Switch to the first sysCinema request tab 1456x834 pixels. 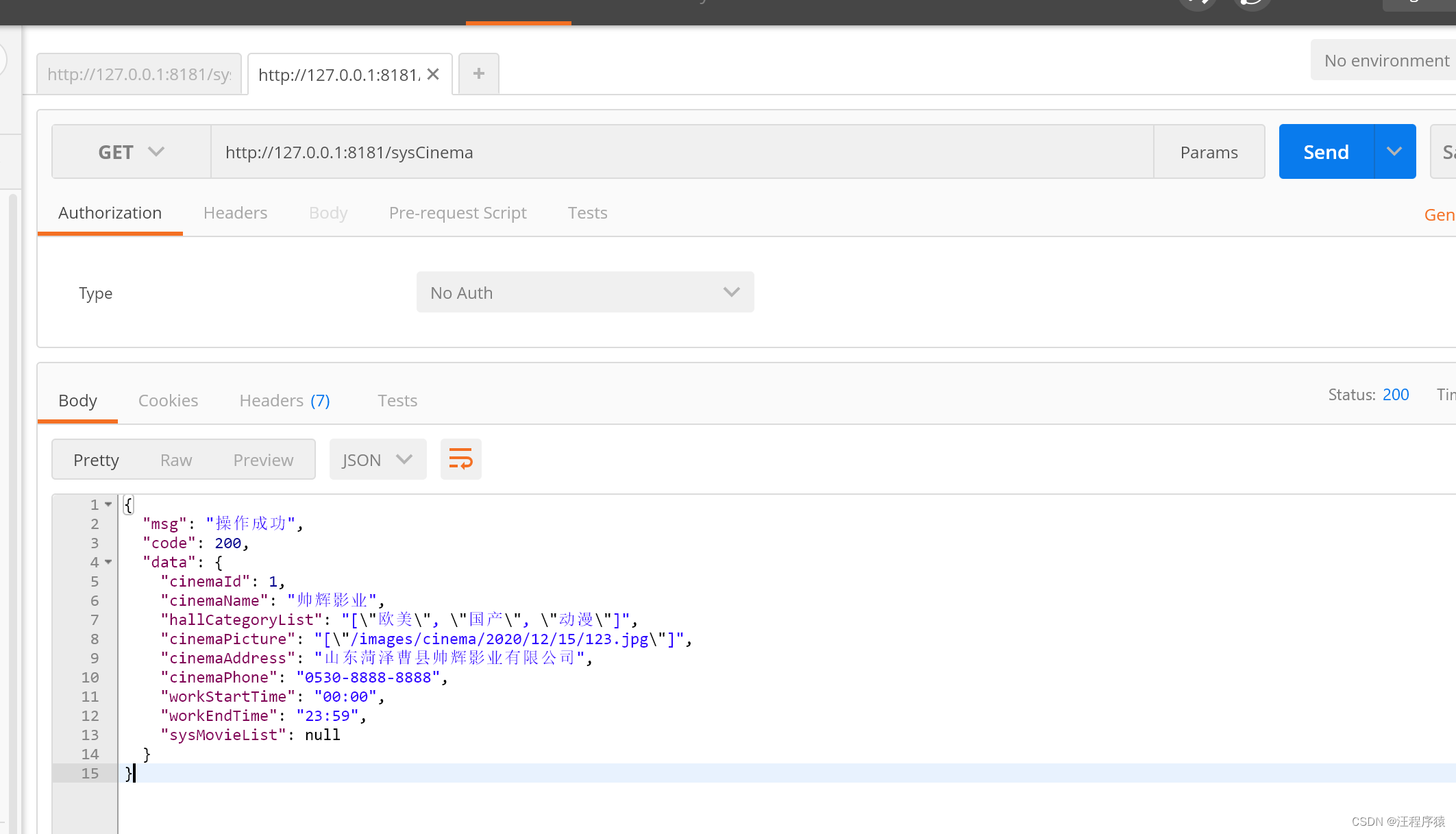click(x=139, y=74)
